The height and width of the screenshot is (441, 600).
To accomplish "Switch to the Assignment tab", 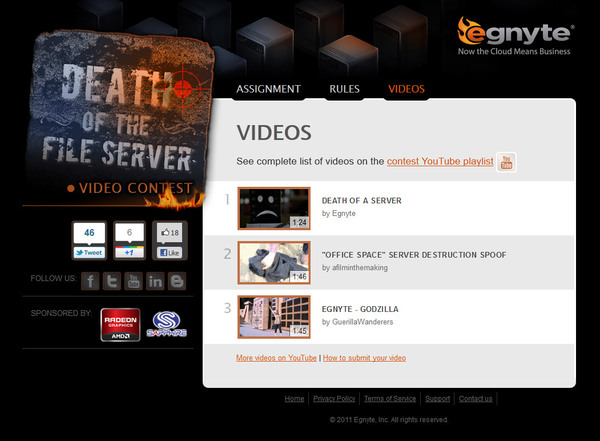I will pos(268,89).
